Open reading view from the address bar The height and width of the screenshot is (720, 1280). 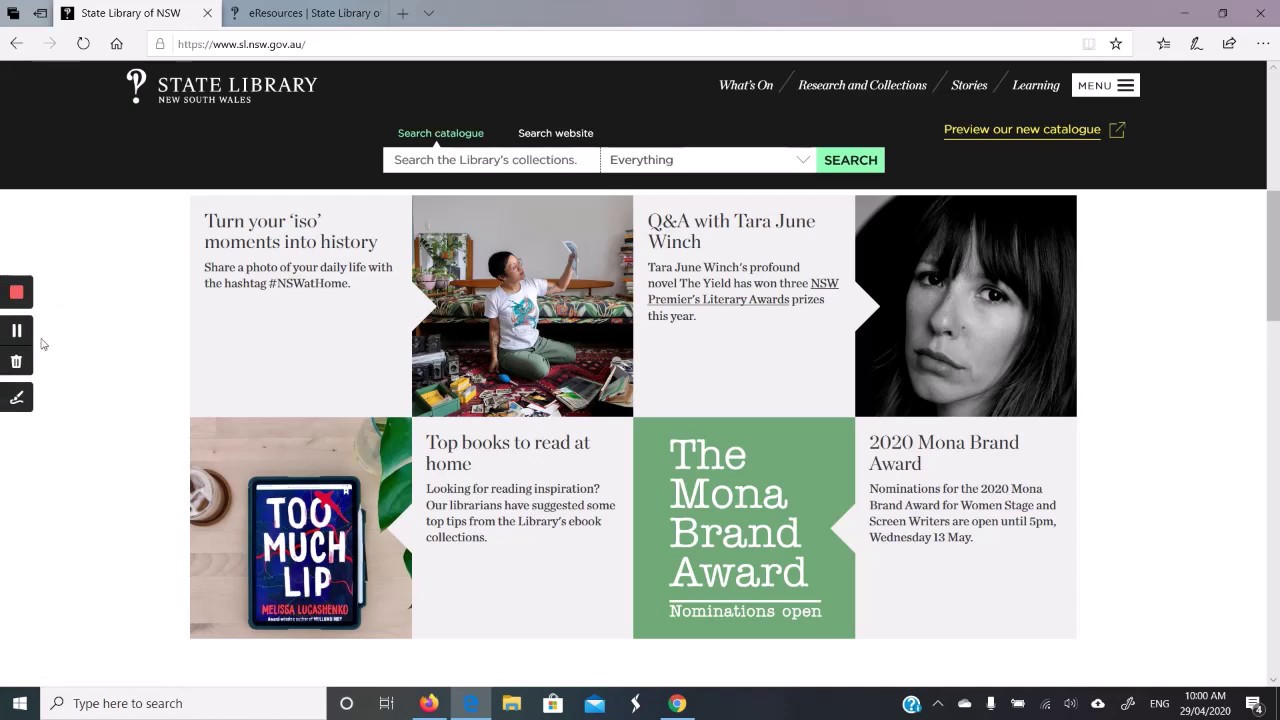pos(1088,44)
